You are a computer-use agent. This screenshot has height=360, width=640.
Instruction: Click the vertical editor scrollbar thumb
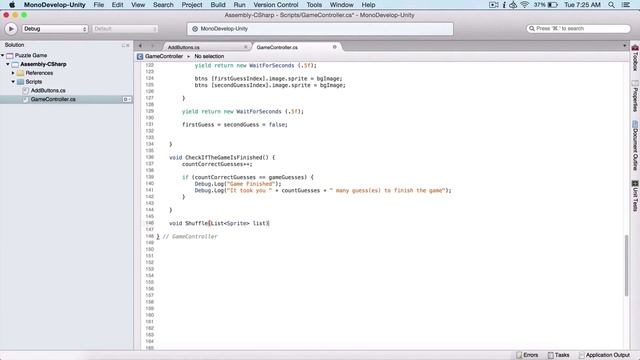click(627, 265)
